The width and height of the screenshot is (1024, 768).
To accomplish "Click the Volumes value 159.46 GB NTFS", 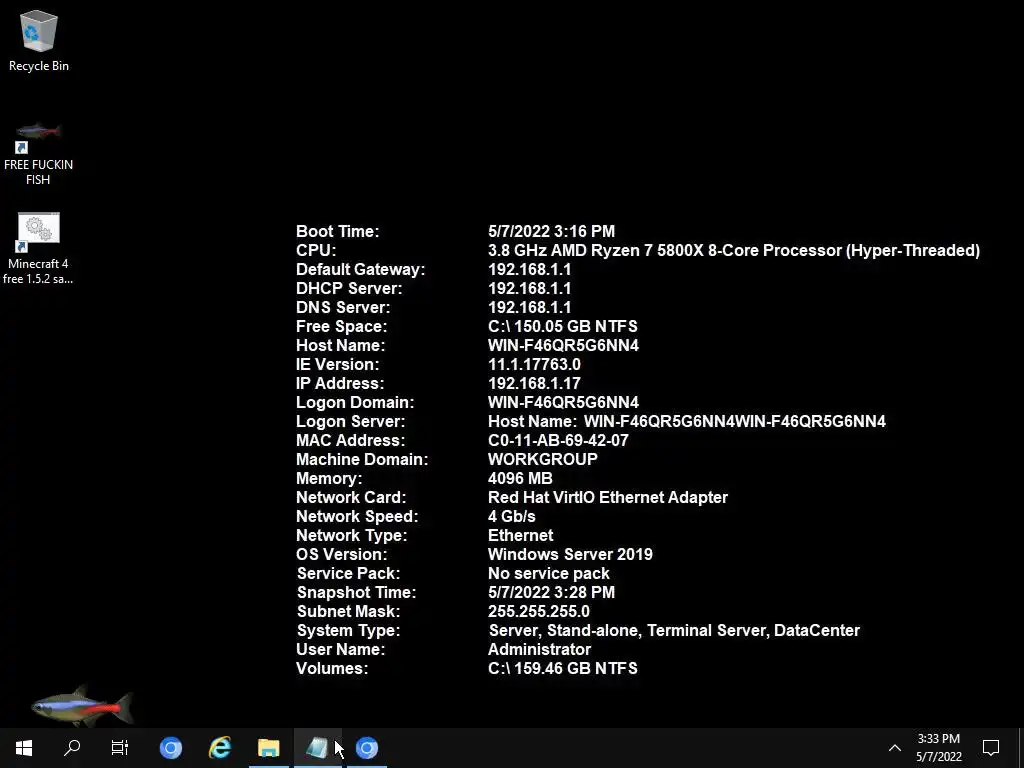I will click(x=562, y=668).
